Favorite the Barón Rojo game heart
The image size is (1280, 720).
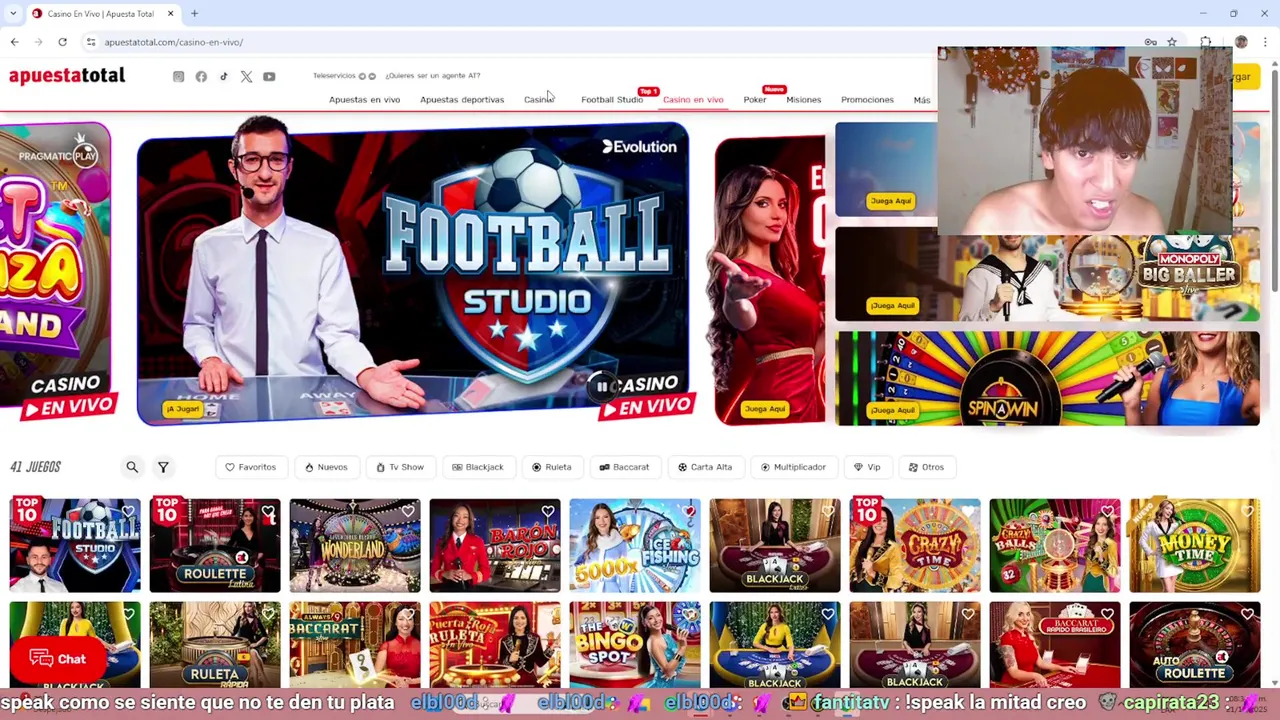[548, 512]
